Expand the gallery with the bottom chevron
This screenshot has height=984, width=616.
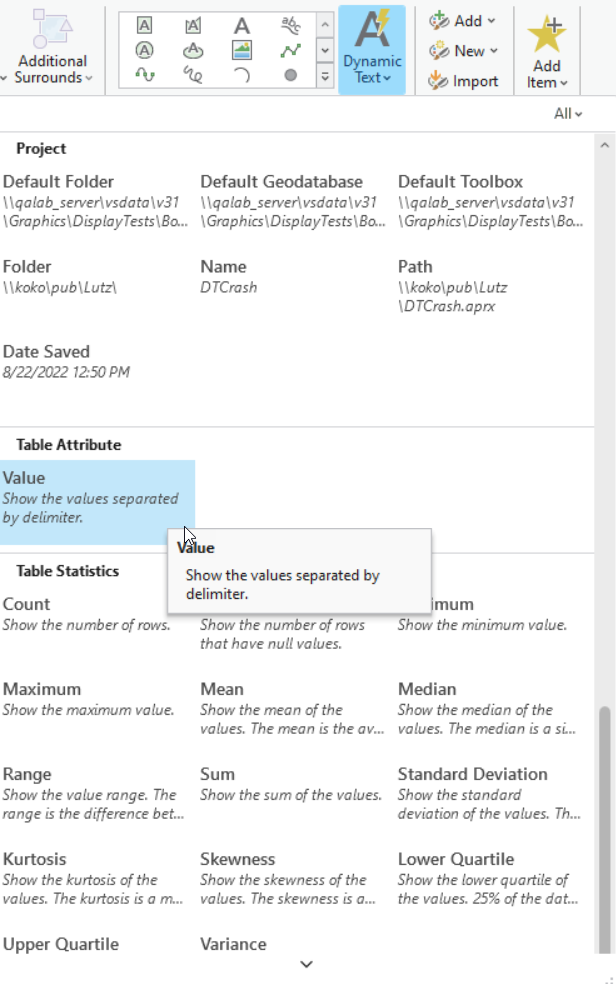click(307, 964)
